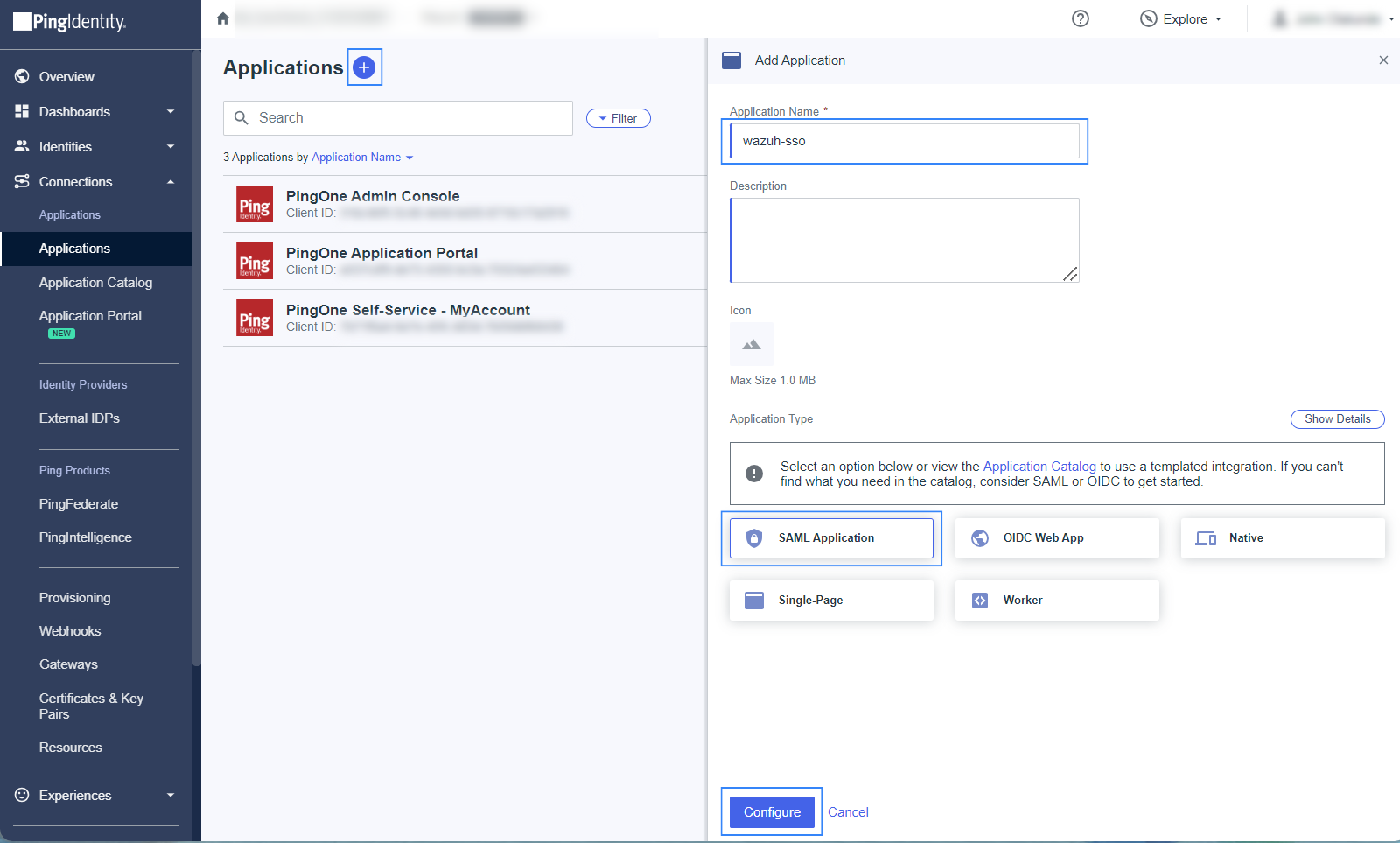The width and height of the screenshot is (1400, 843).
Task: Go to External IDPs in sidebar
Action: [80, 418]
